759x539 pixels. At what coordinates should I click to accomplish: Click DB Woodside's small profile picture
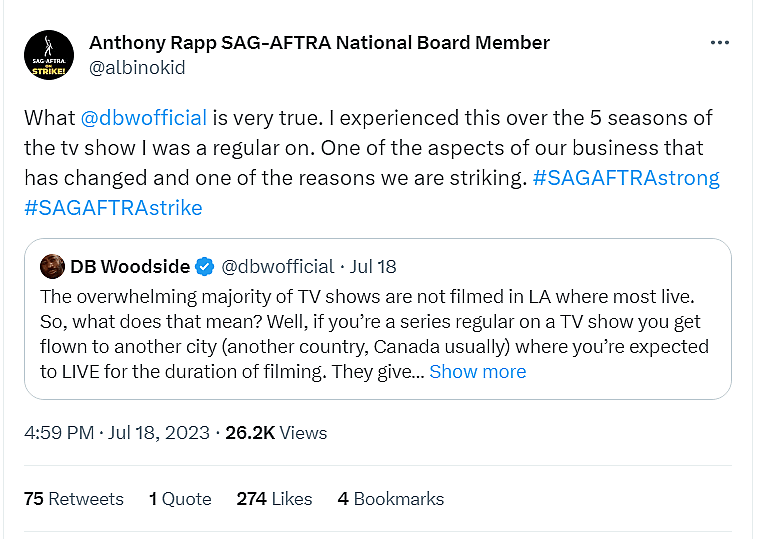coord(52,266)
